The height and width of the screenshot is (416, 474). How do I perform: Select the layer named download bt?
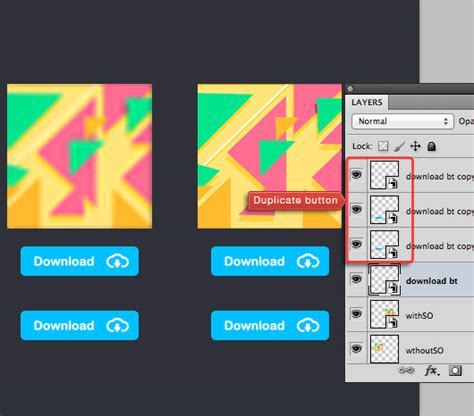[431, 281]
